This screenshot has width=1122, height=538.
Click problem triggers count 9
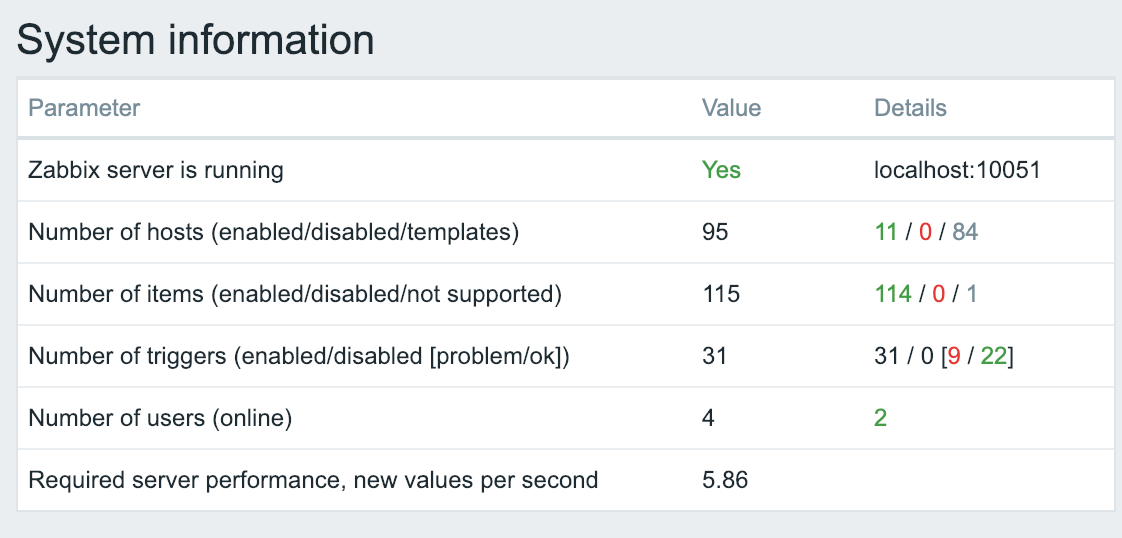point(954,356)
